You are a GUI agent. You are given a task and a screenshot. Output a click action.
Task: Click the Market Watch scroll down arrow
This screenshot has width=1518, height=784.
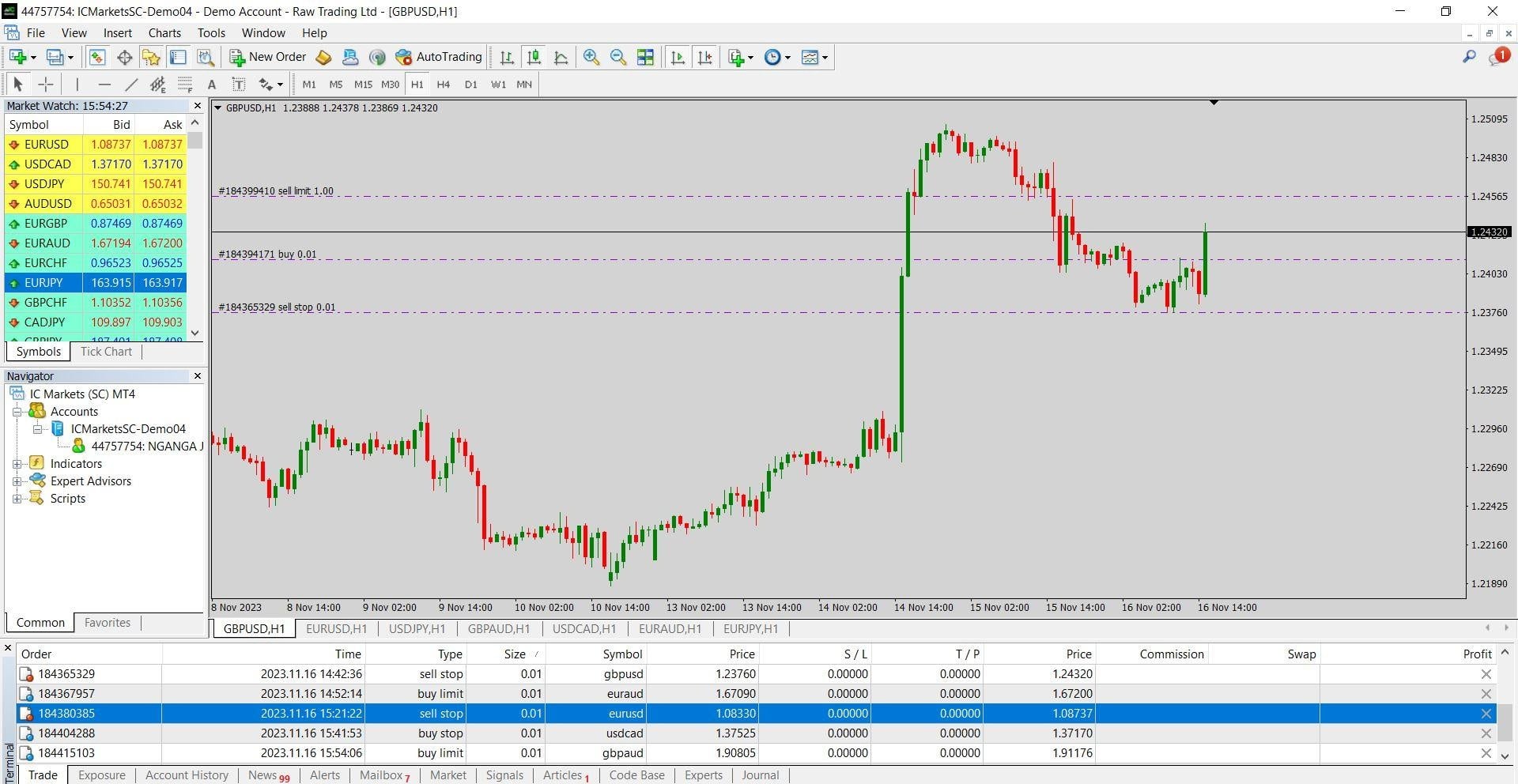(x=195, y=333)
